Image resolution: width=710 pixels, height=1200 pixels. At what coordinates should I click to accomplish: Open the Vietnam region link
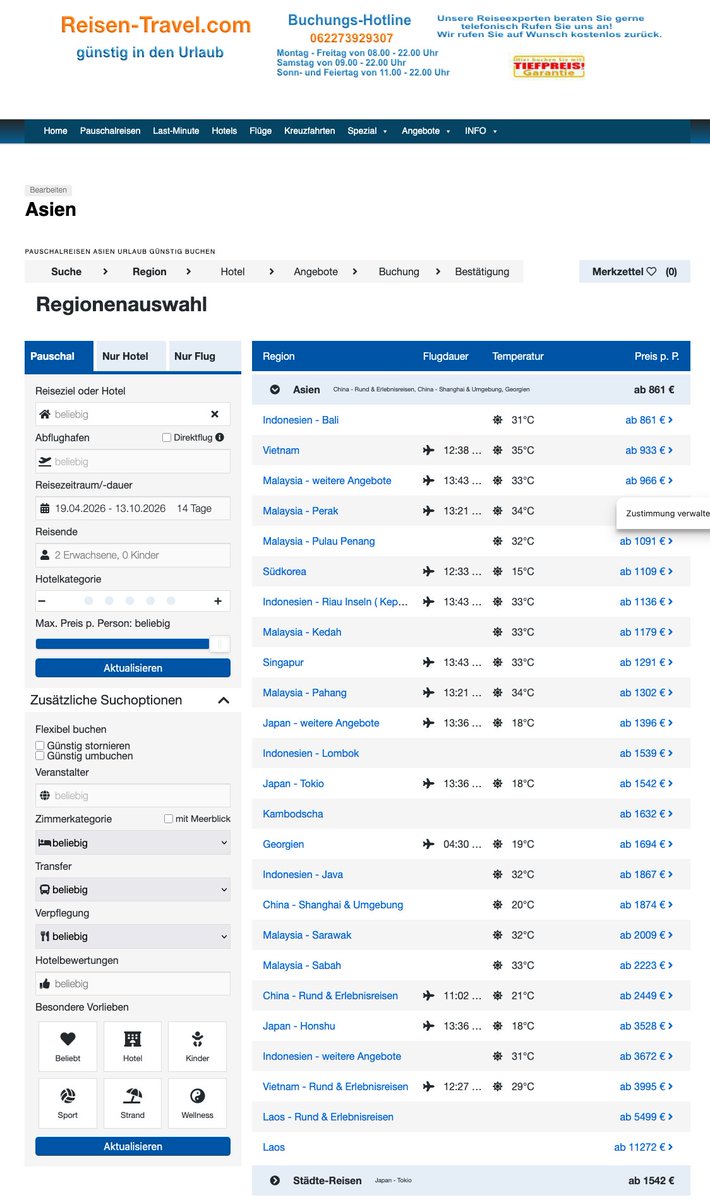coord(281,450)
